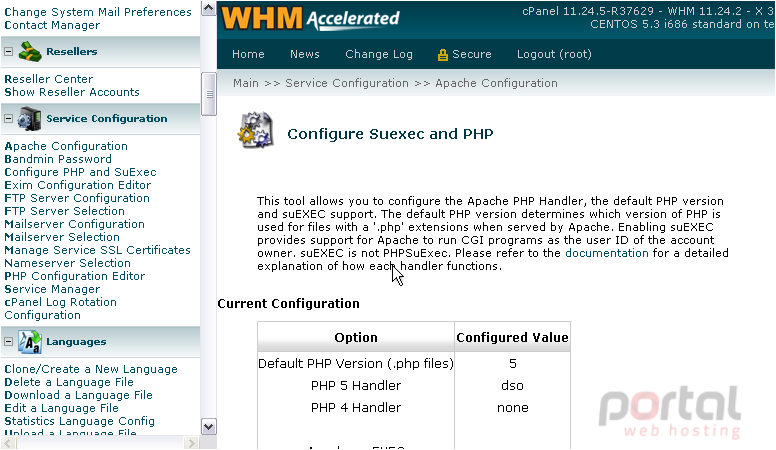
Task: Open Service Manager
Action: point(52,289)
